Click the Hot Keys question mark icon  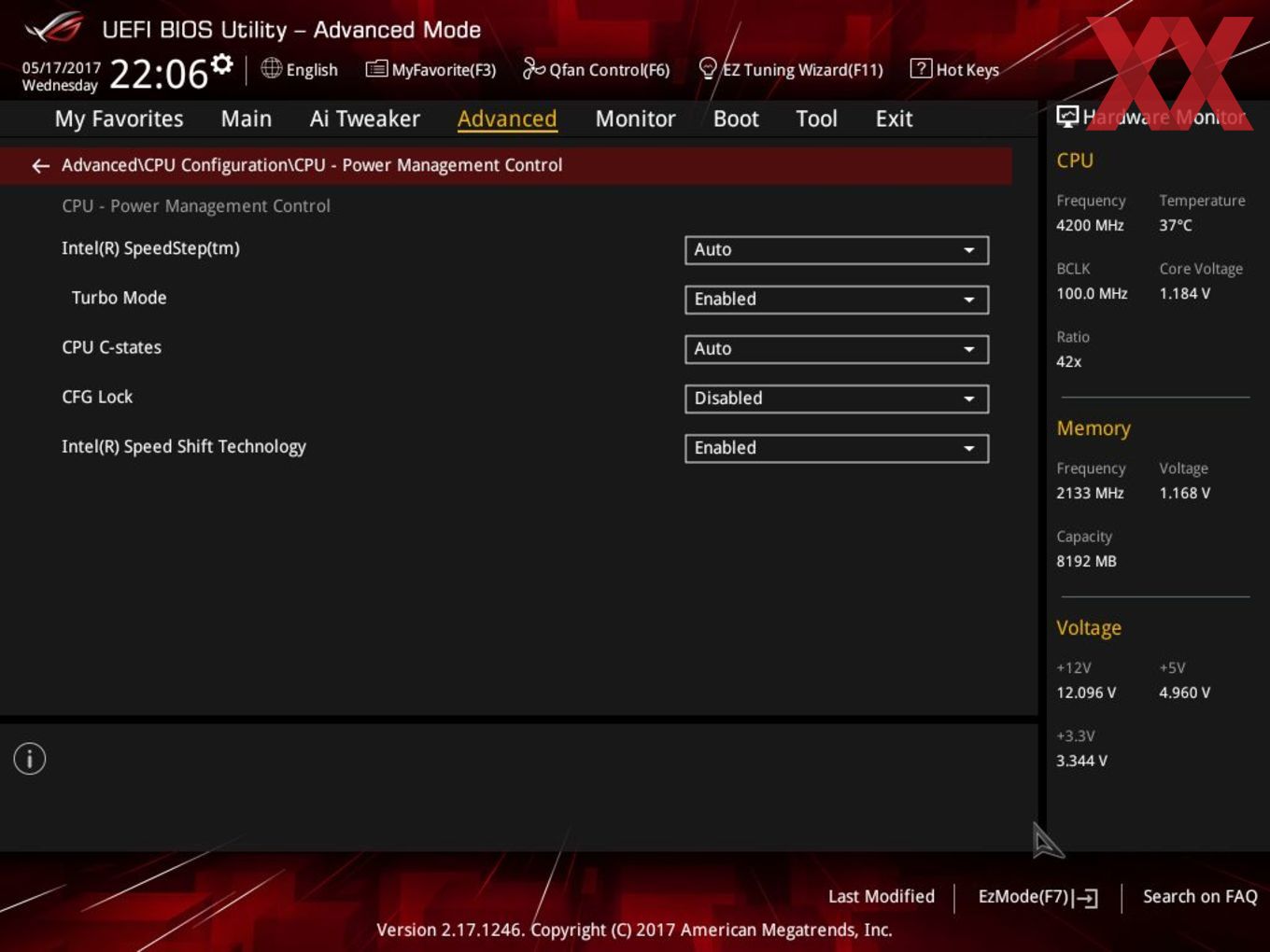coord(921,68)
